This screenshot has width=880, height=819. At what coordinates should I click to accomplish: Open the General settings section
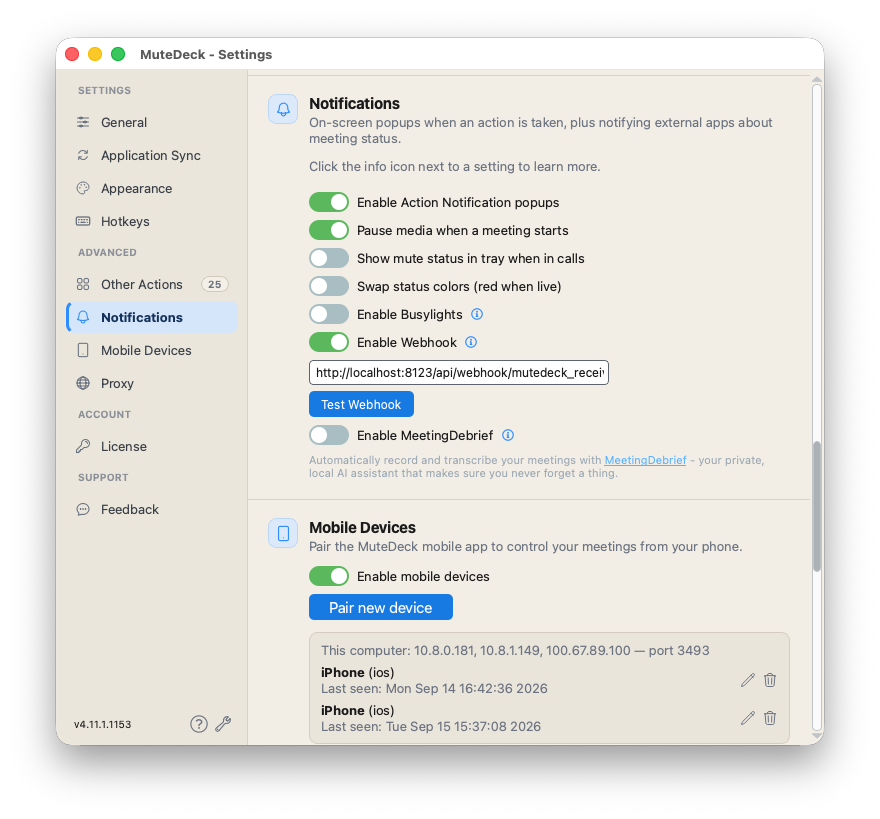coord(152,122)
